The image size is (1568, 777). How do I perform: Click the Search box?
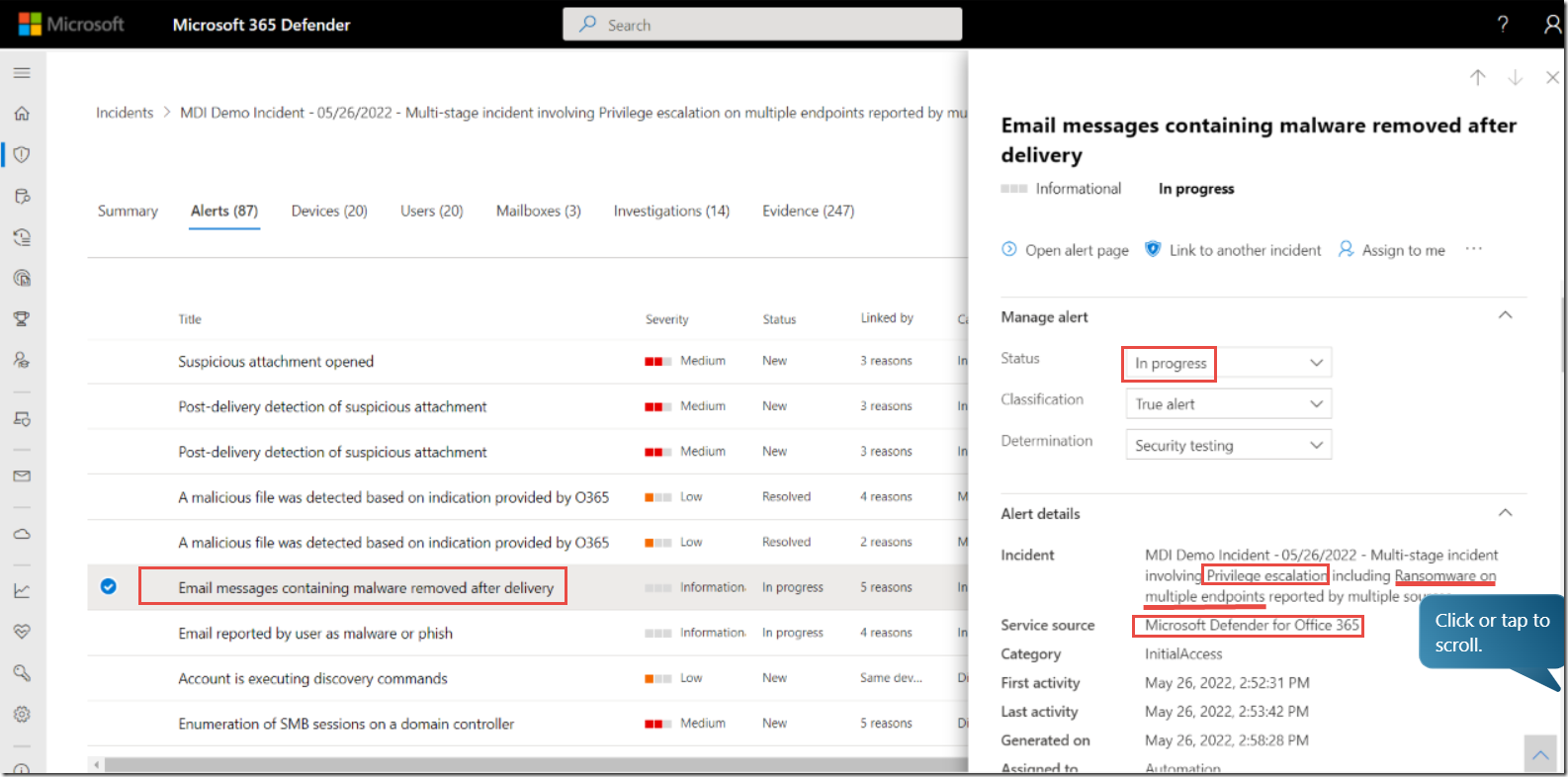[762, 25]
